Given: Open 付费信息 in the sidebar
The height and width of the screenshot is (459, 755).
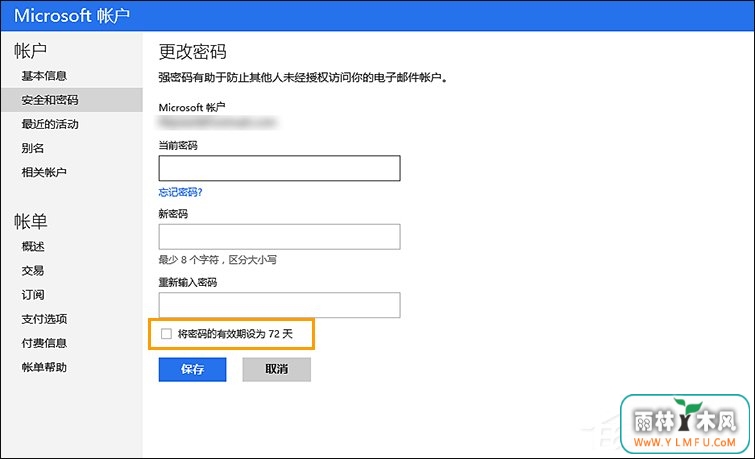Looking at the screenshot, I should click(44, 343).
